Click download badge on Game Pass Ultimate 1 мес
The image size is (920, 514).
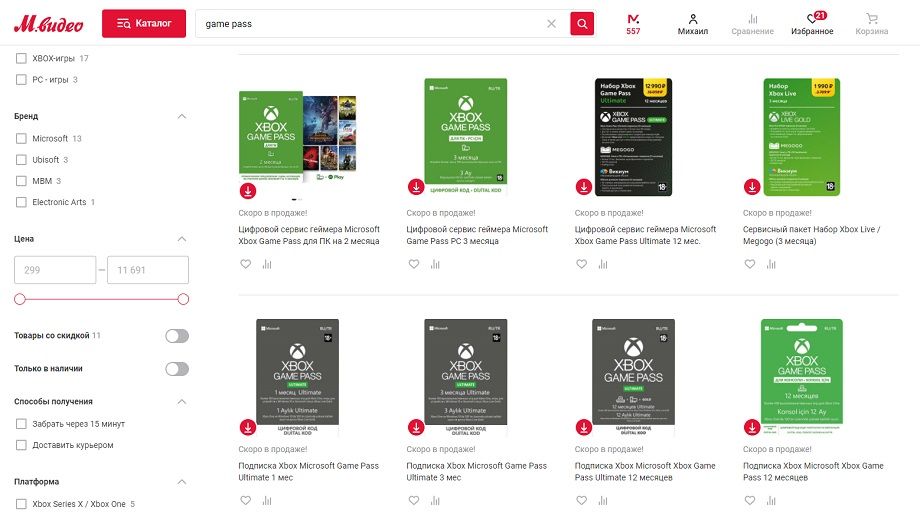248,427
